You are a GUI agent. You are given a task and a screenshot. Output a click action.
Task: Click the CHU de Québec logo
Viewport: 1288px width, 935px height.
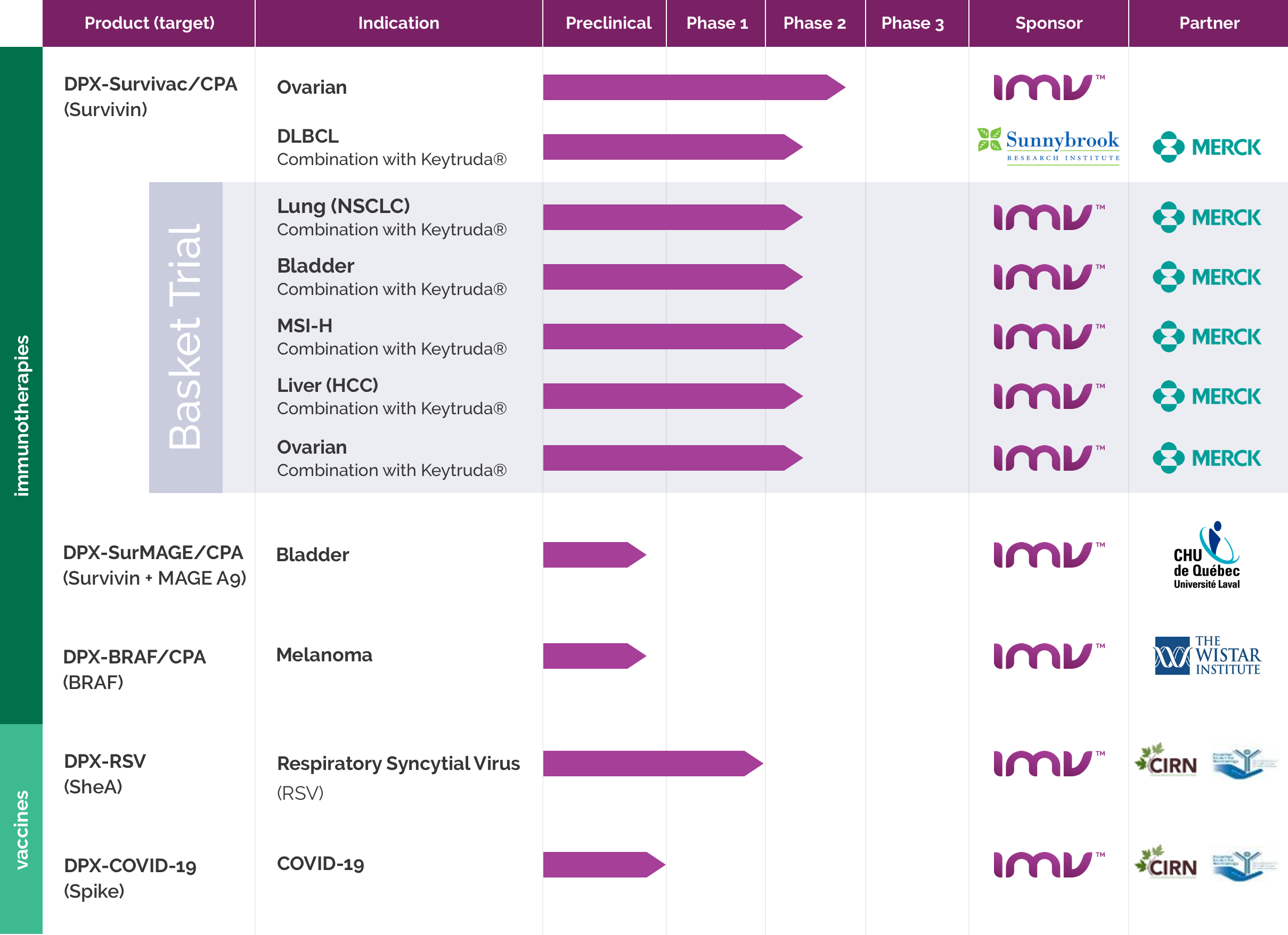click(1207, 555)
